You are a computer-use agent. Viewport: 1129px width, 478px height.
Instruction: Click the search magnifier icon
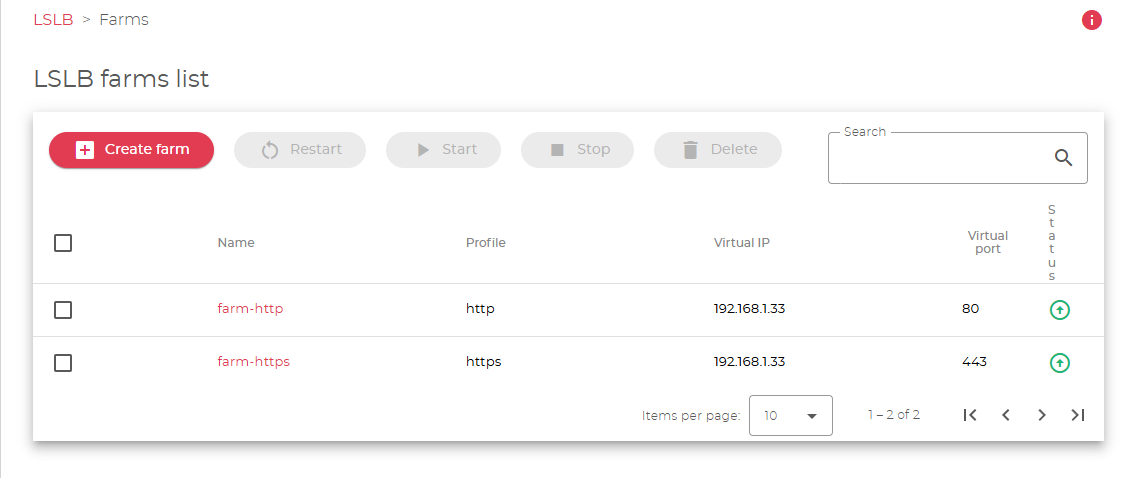pos(1063,157)
